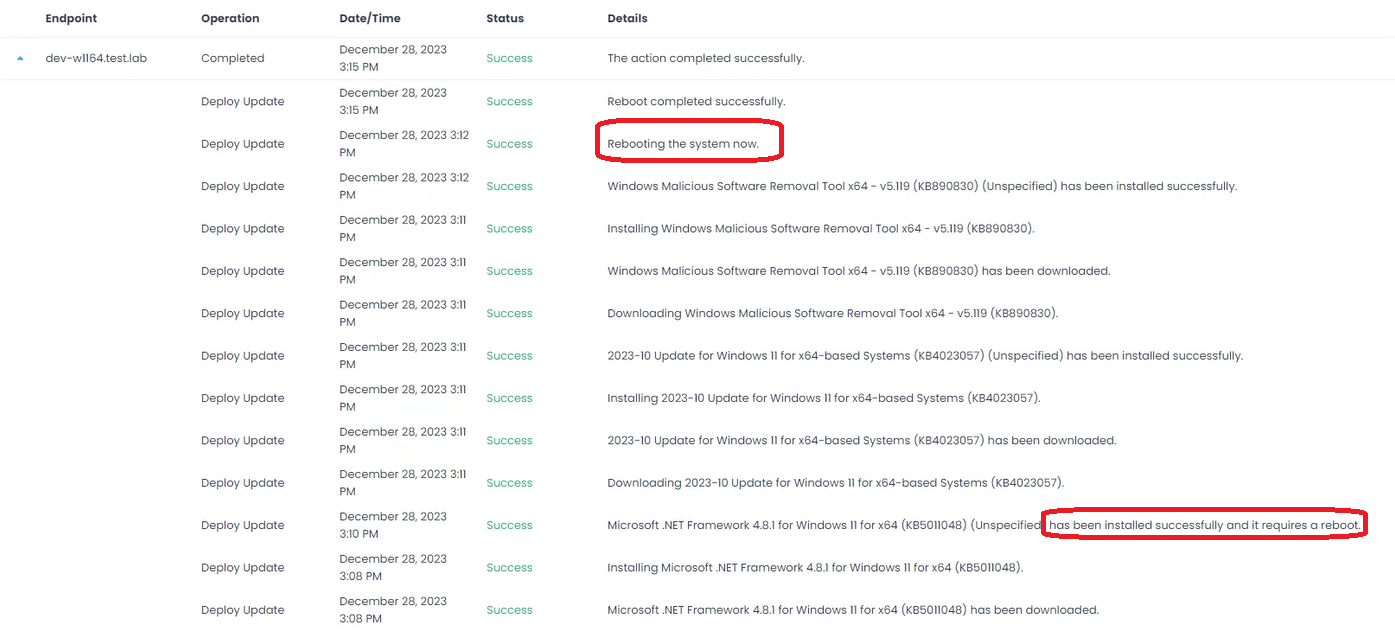Select the Success status in the Completed row
This screenshot has height=635, width=1395.
[509, 58]
